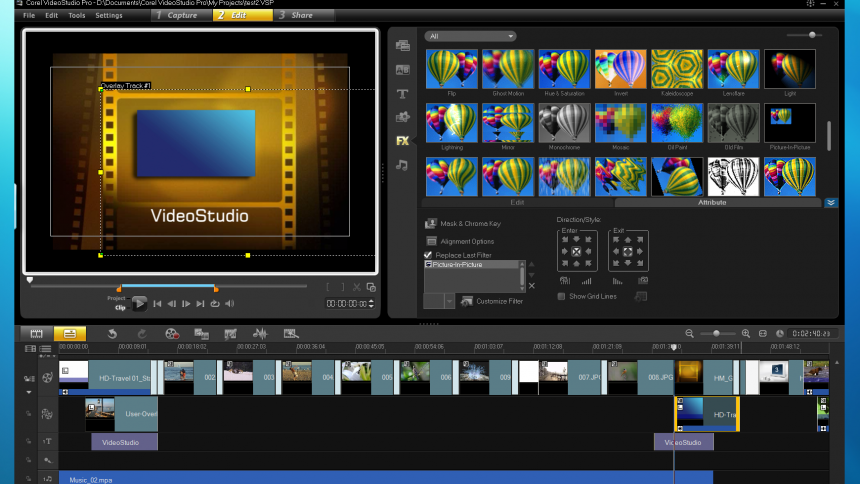The image size is (860, 484).
Task: Jump to start of clip
Action: pyautogui.click(x=157, y=303)
